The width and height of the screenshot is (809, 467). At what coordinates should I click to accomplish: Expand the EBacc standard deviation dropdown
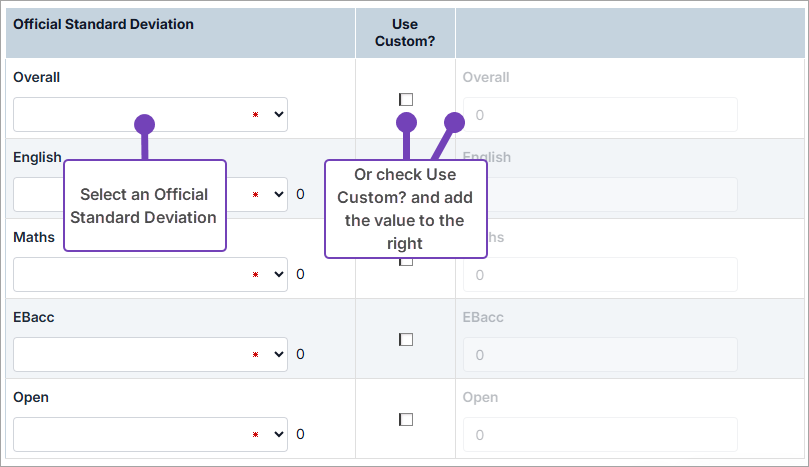[150, 354]
